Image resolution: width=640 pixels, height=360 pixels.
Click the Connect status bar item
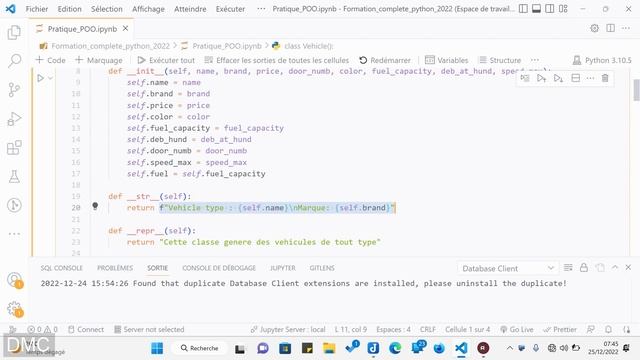point(86,329)
